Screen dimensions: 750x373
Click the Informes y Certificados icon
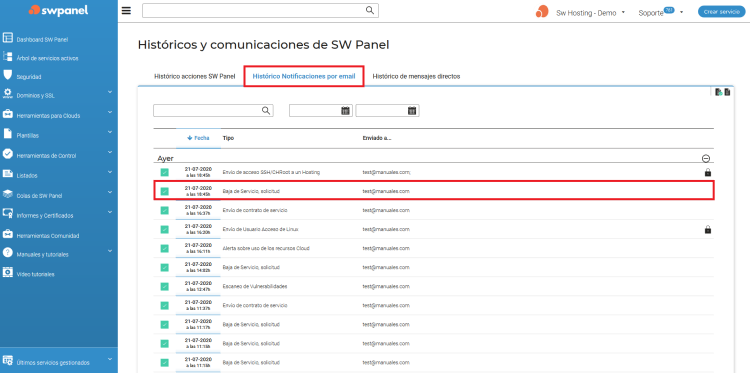[x=8, y=214]
